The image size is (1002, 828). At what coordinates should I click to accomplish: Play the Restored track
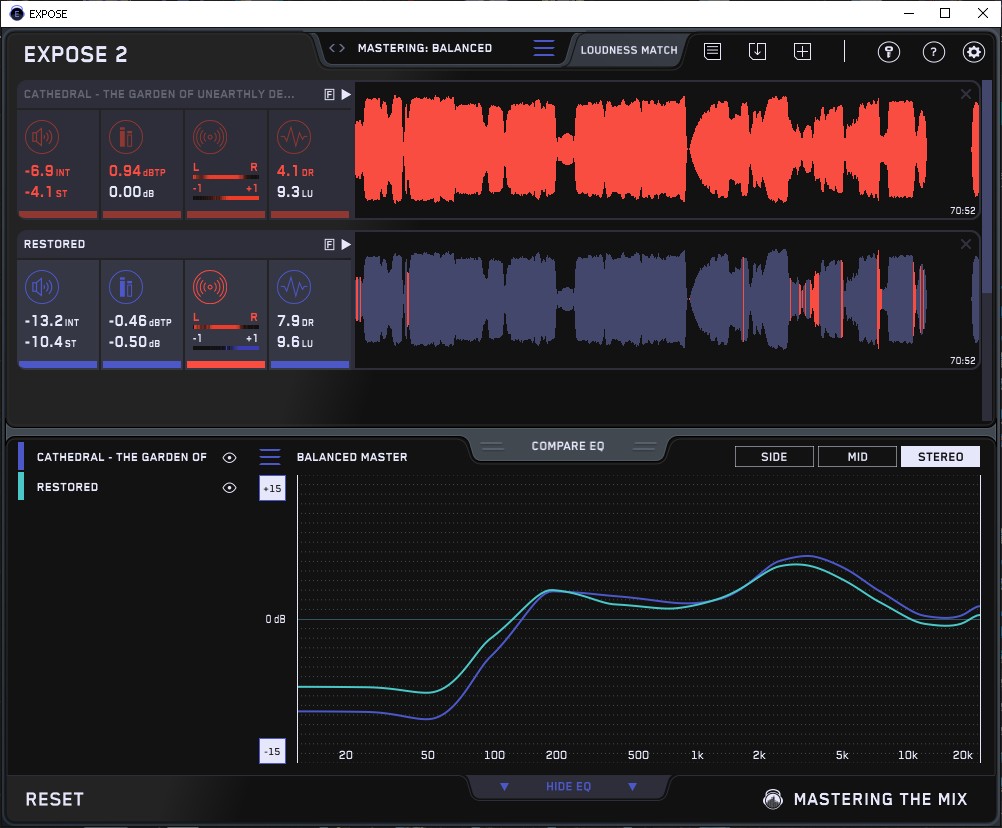[x=346, y=244]
